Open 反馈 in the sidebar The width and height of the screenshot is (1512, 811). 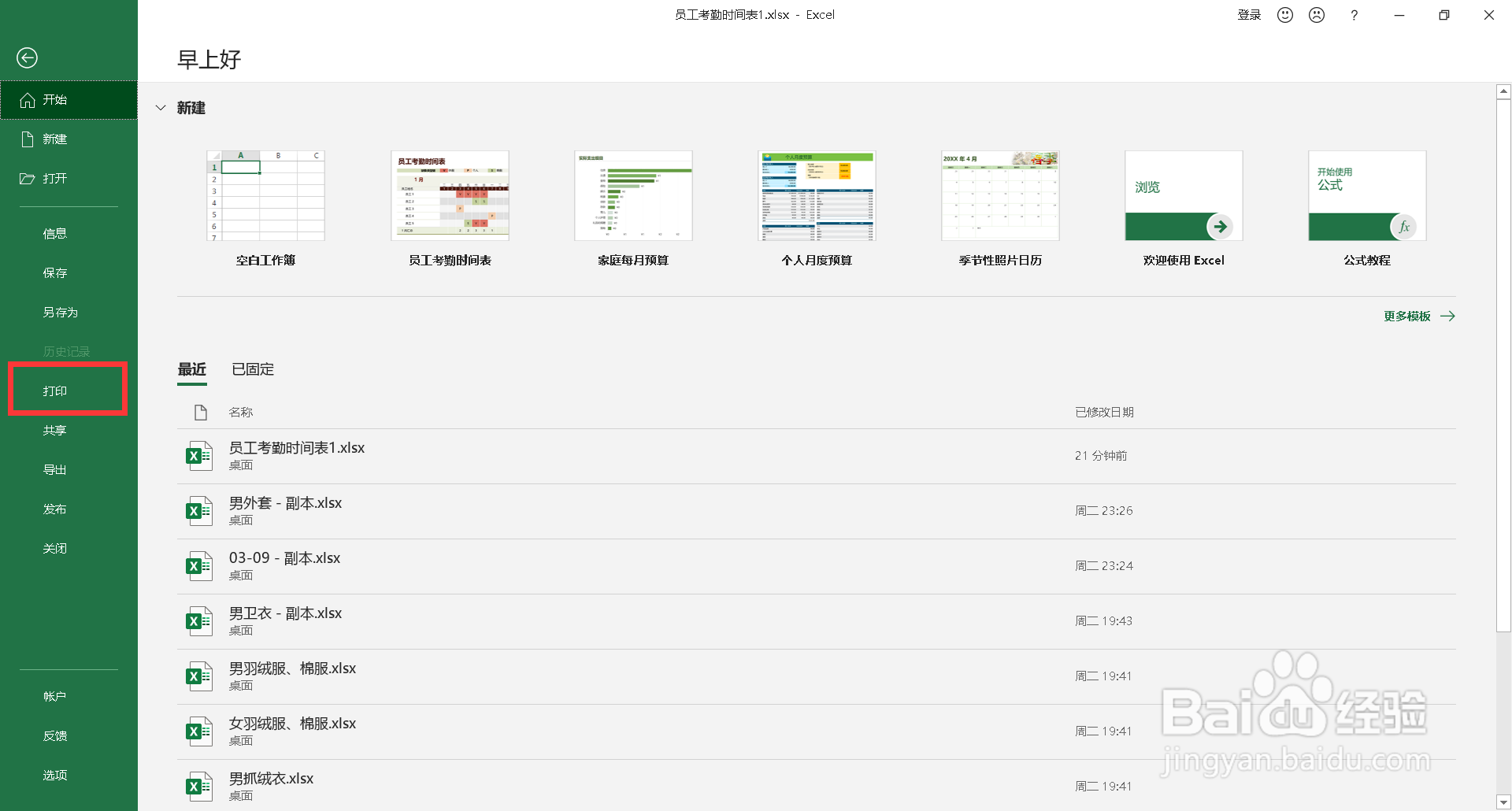(69, 736)
